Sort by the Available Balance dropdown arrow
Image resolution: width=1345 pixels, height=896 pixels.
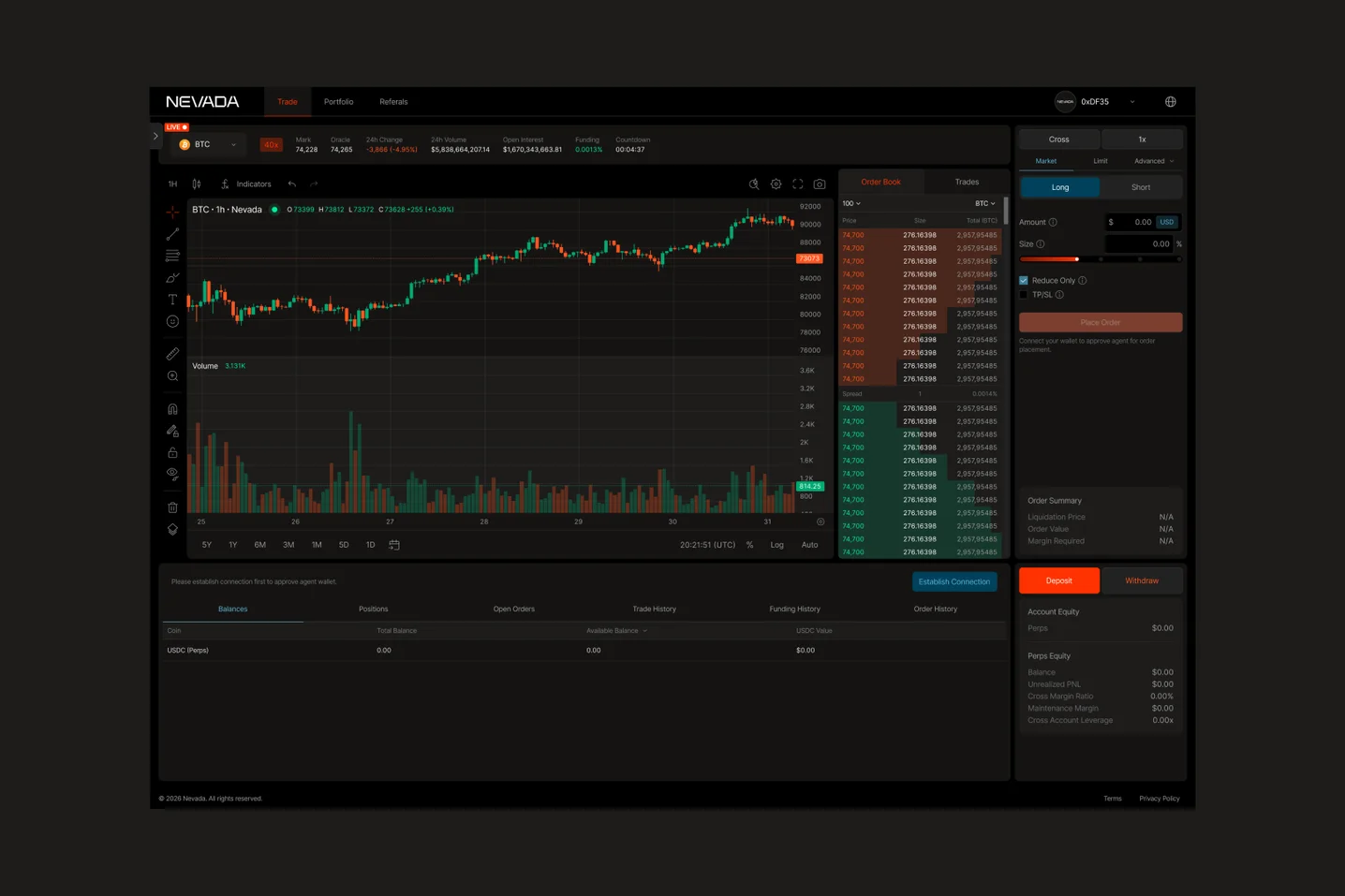pyautogui.click(x=645, y=631)
